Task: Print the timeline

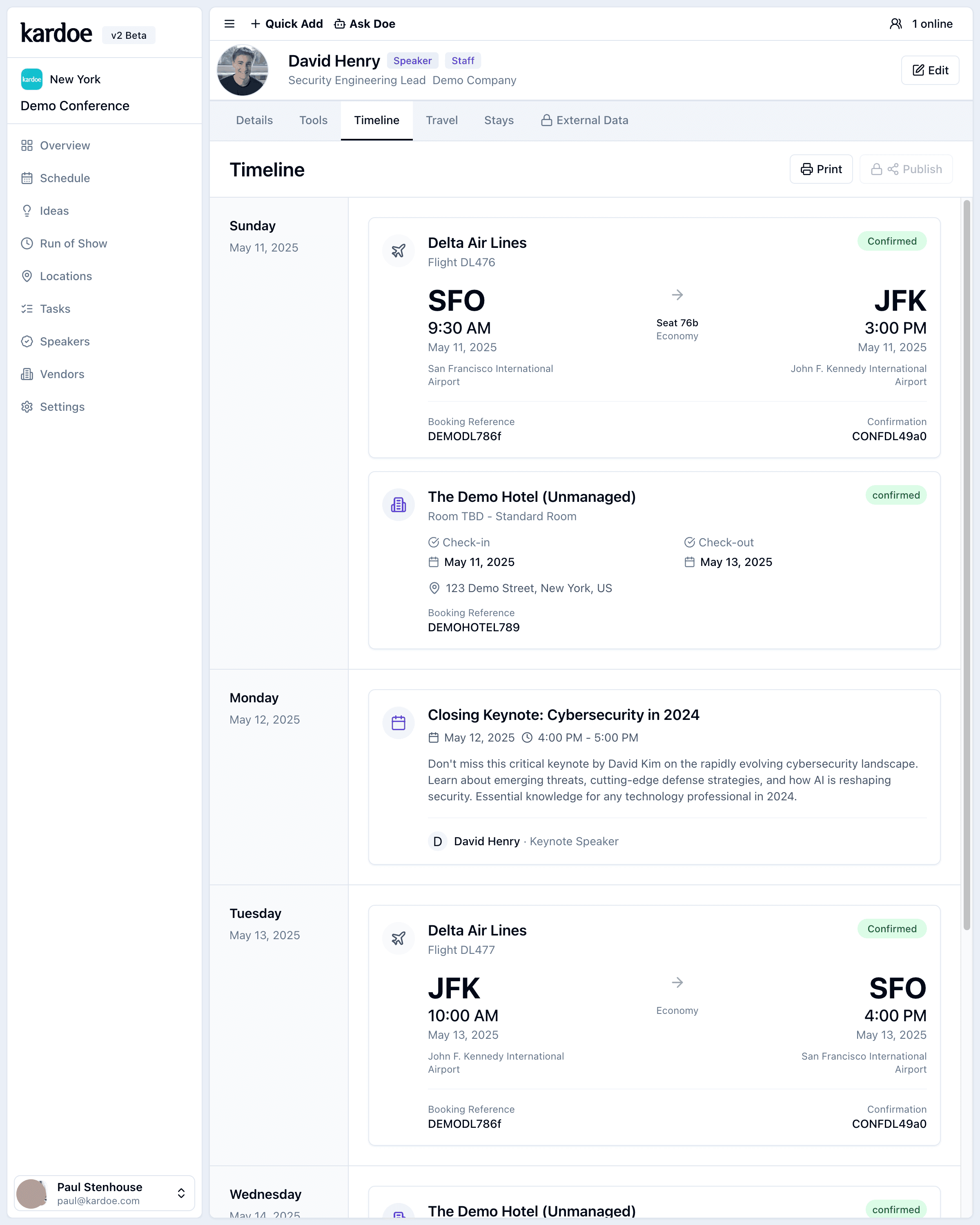Action: click(x=821, y=169)
